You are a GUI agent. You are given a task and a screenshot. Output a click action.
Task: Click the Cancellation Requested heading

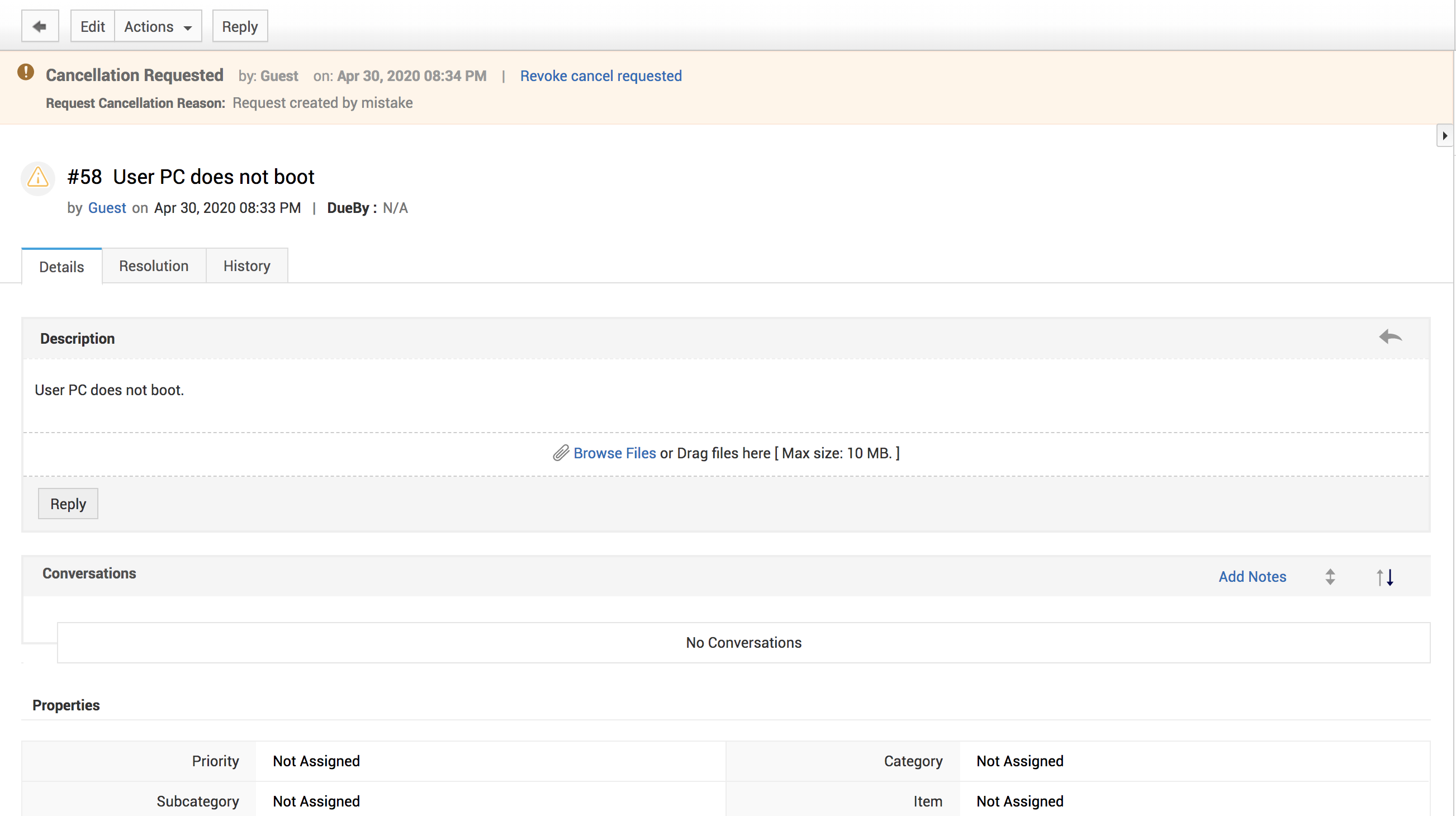[135, 74]
